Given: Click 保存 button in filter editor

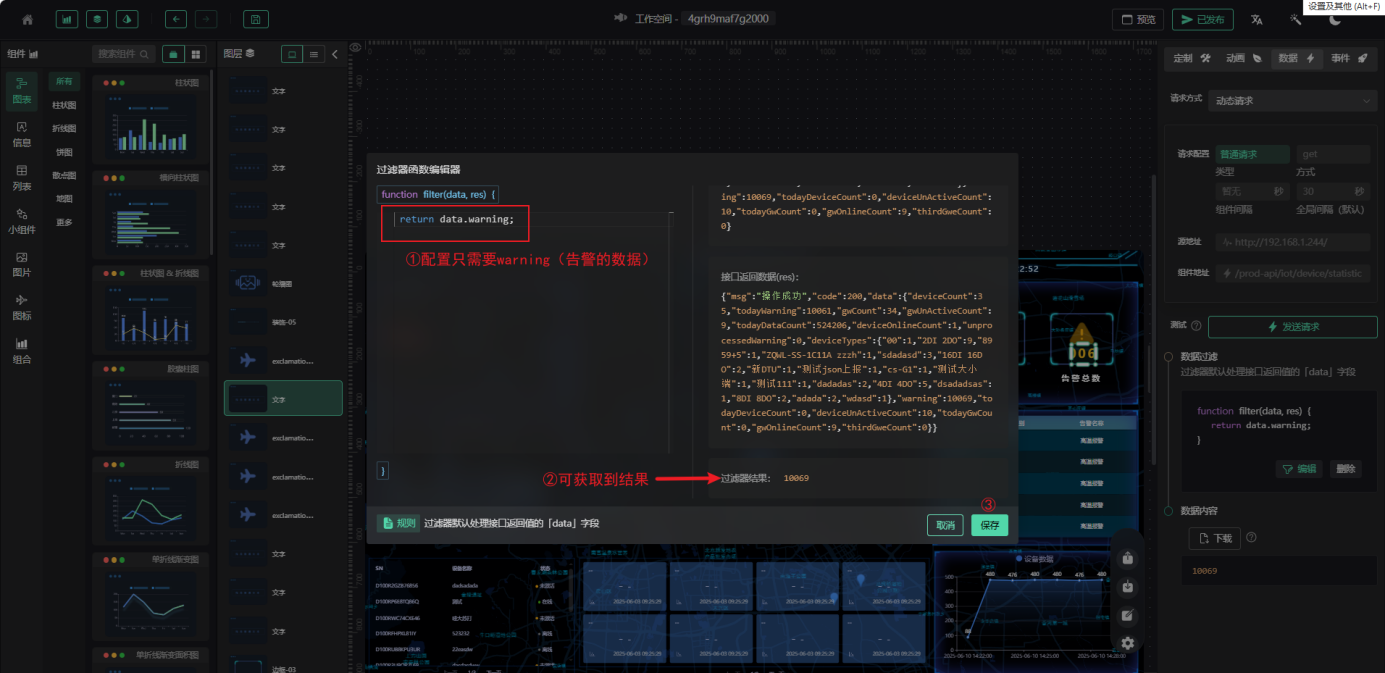Looking at the screenshot, I should click(x=989, y=525).
